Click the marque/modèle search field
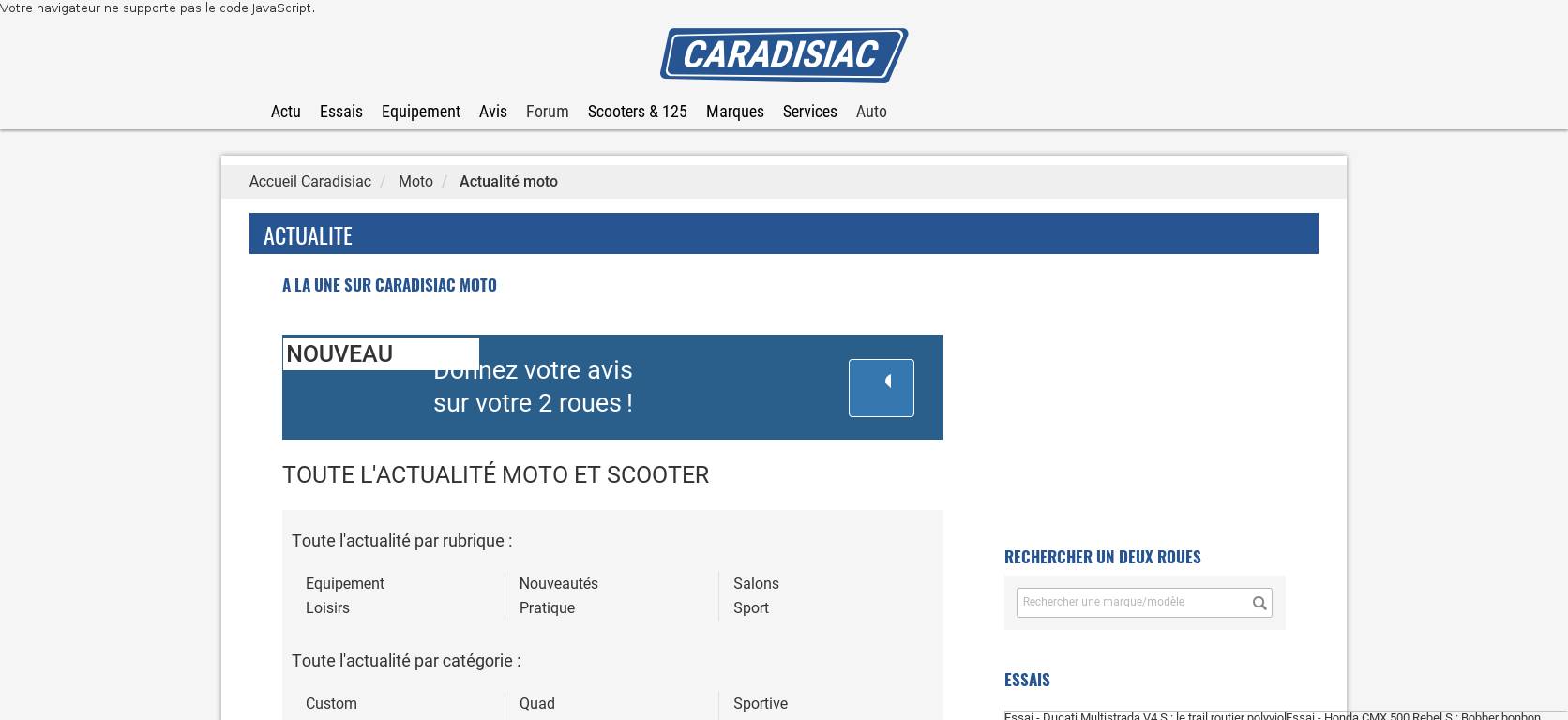Viewport: 1568px width, 720px height. coord(1130,603)
